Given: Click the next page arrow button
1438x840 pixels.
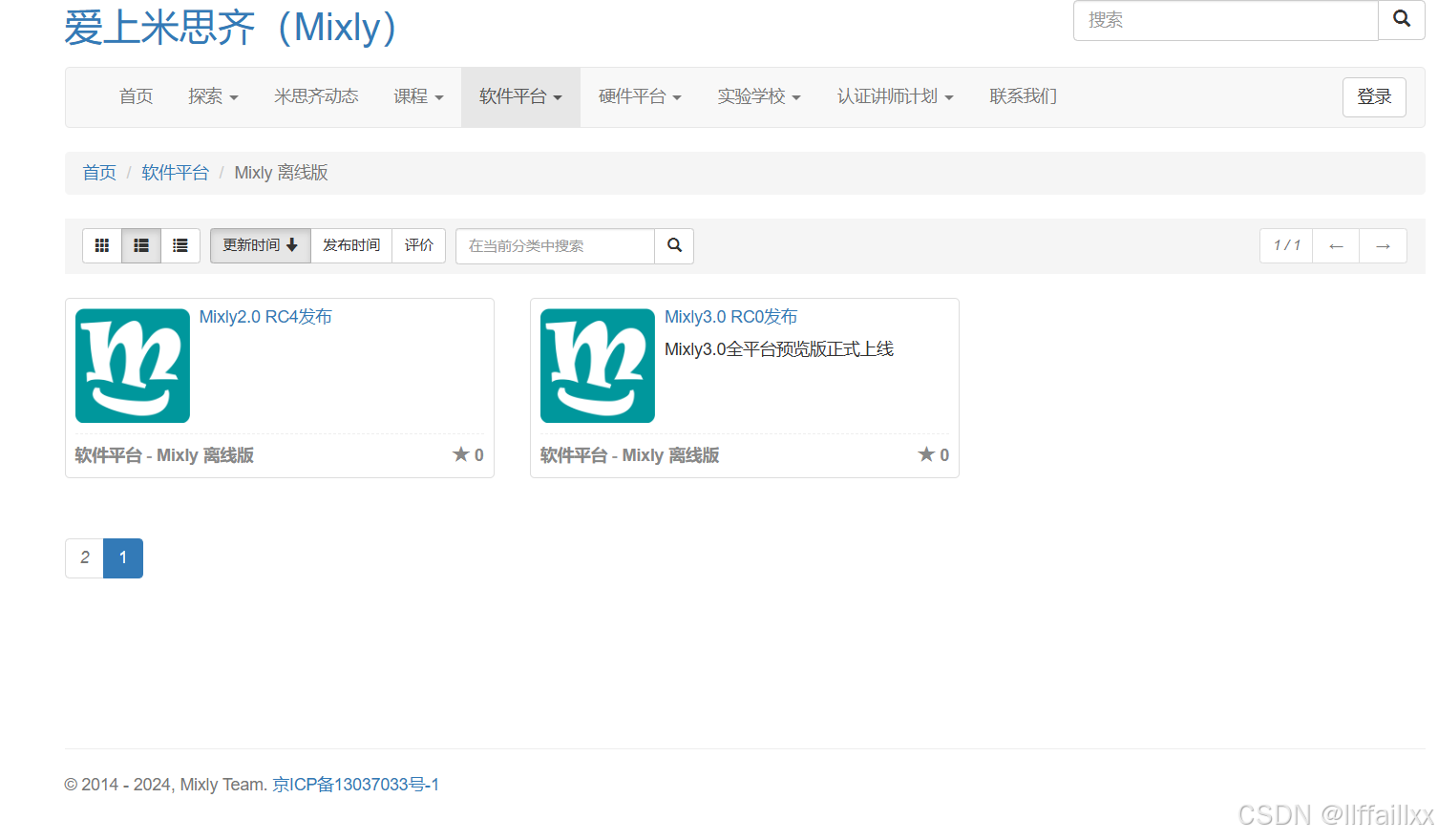Looking at the screenshot, I should coord(1383,245).
